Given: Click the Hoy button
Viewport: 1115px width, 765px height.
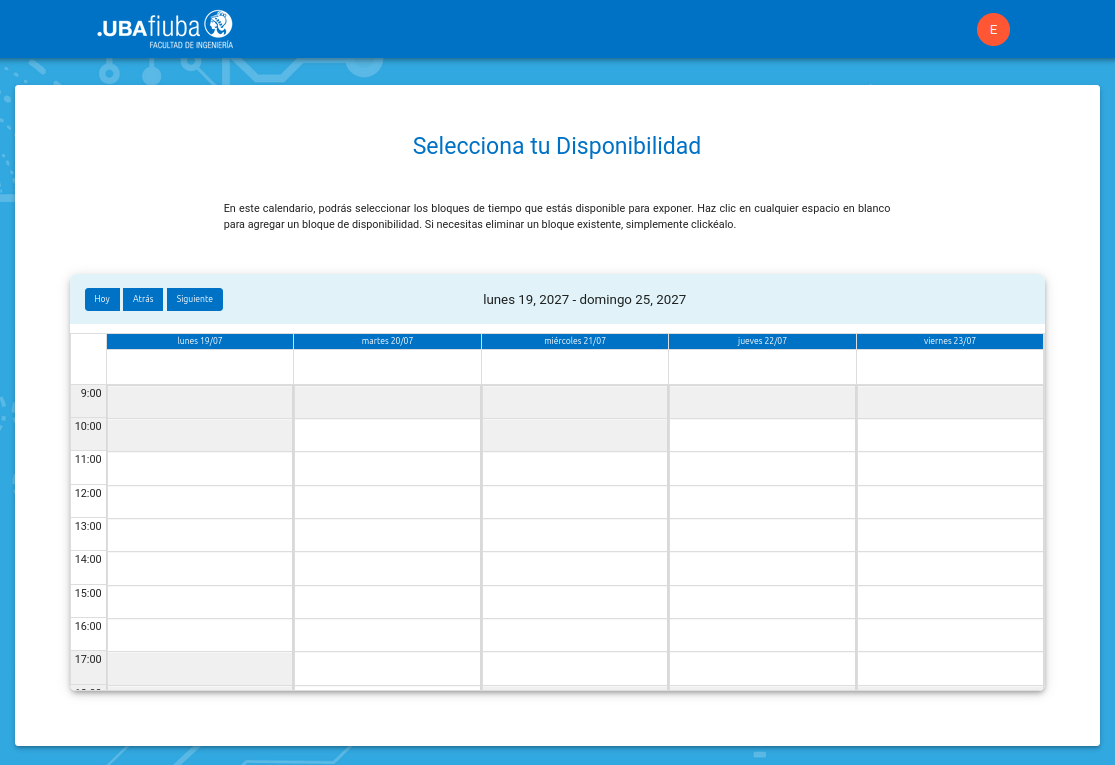Looking at the screenshot, I should (x=102, y=299).
